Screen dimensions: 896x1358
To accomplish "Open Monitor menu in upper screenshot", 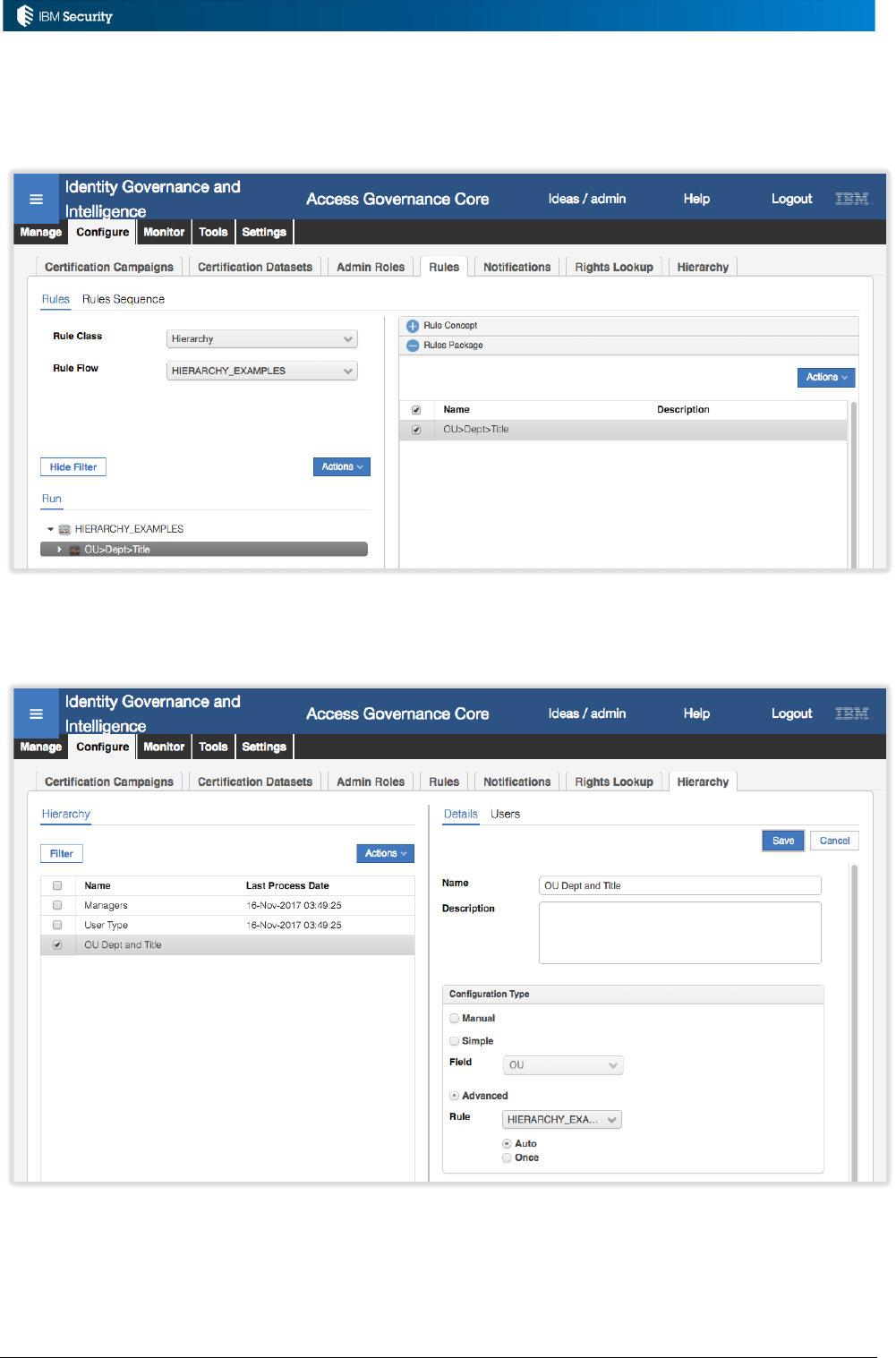I will [x=164, y=232].
